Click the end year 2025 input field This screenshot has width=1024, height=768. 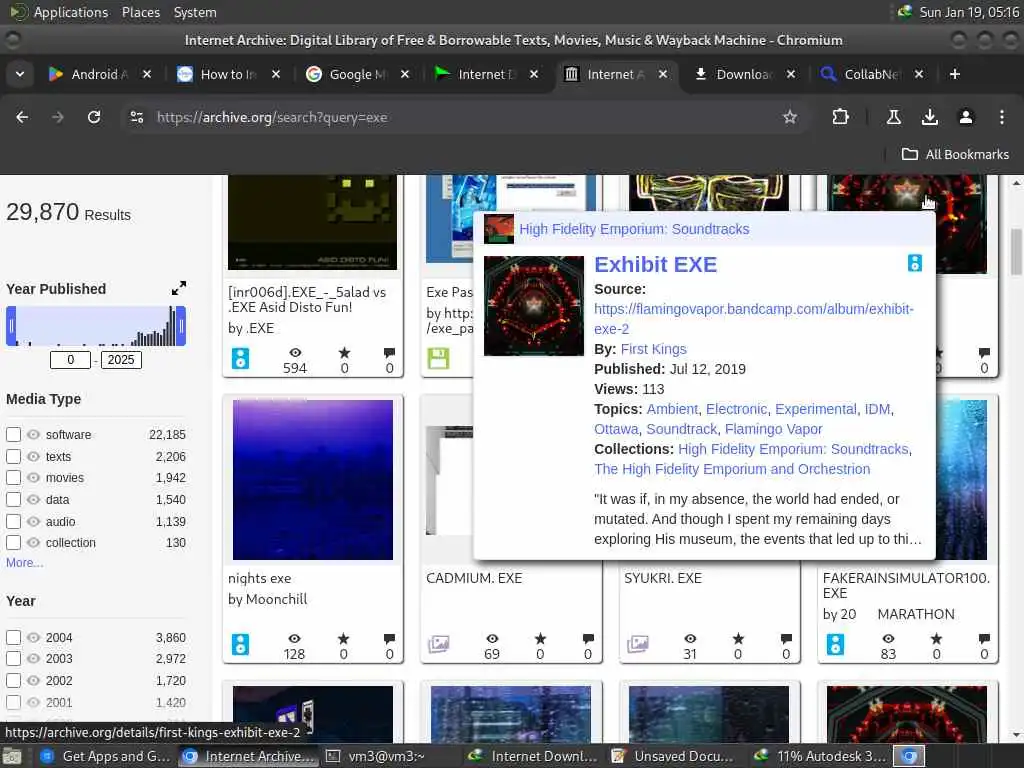121,360
